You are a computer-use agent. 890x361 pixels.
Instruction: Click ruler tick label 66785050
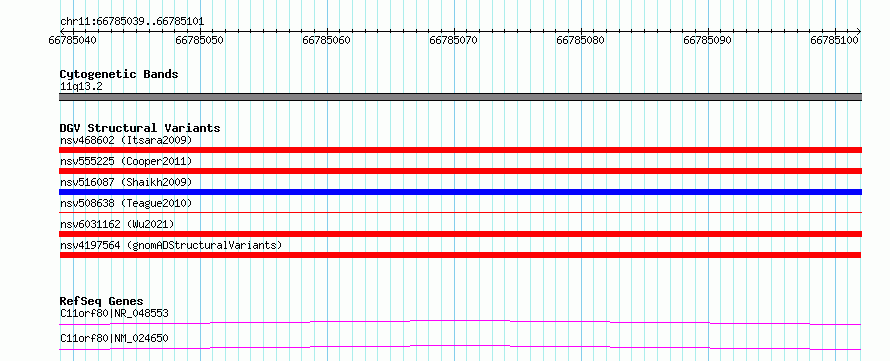point(200,41)
